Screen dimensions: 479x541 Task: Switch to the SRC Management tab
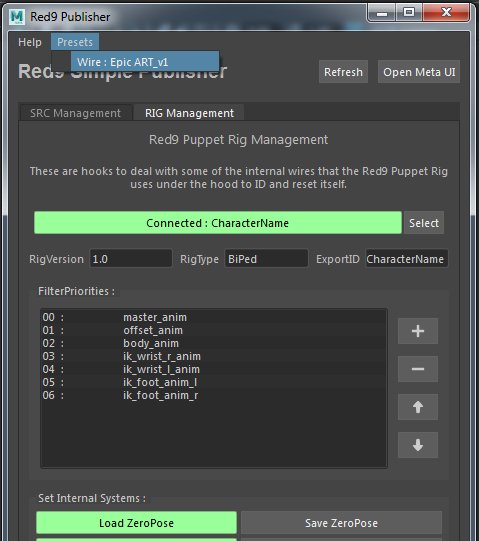click(x=75, y=113)
